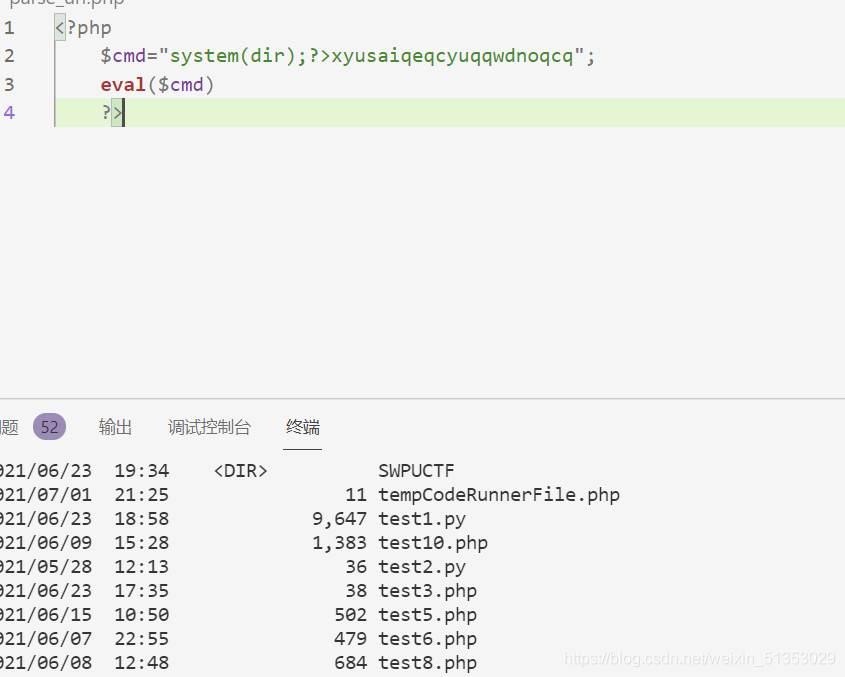The image size is (845, 677).
Task: Click line number 1 in the gutter
Action: (x=9, y=28)
